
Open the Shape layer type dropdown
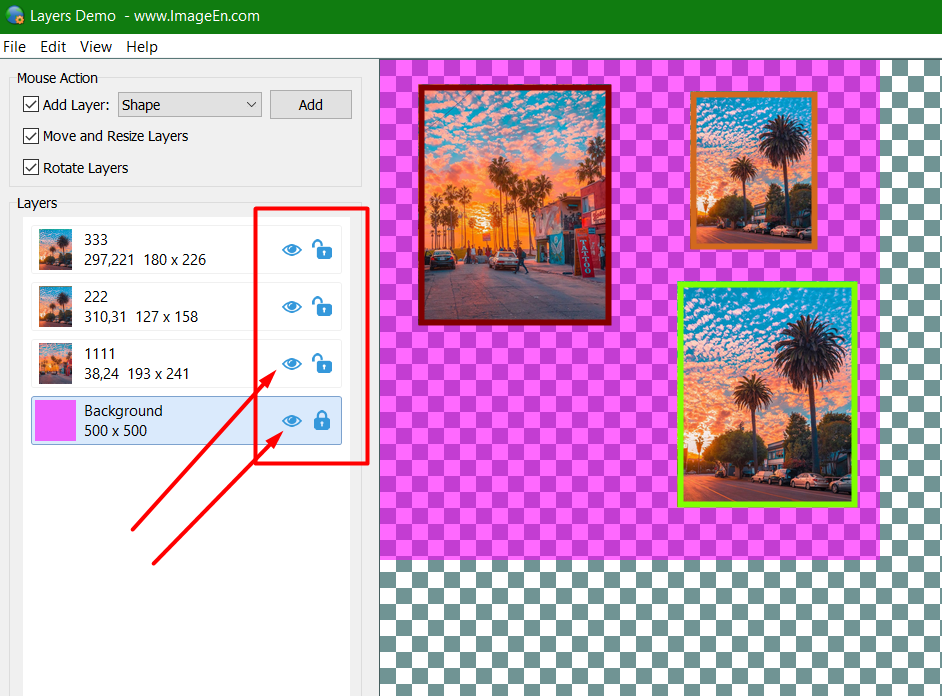[x=190, y=104]
